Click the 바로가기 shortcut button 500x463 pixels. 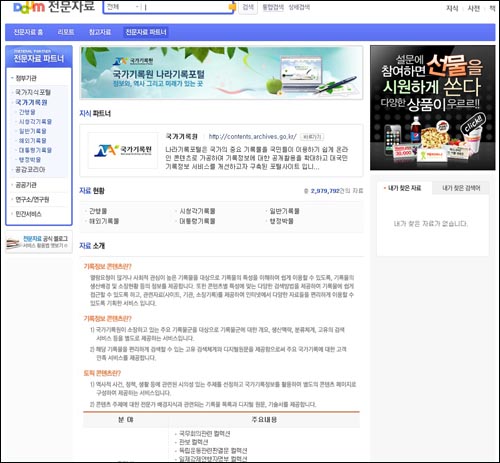312,137
